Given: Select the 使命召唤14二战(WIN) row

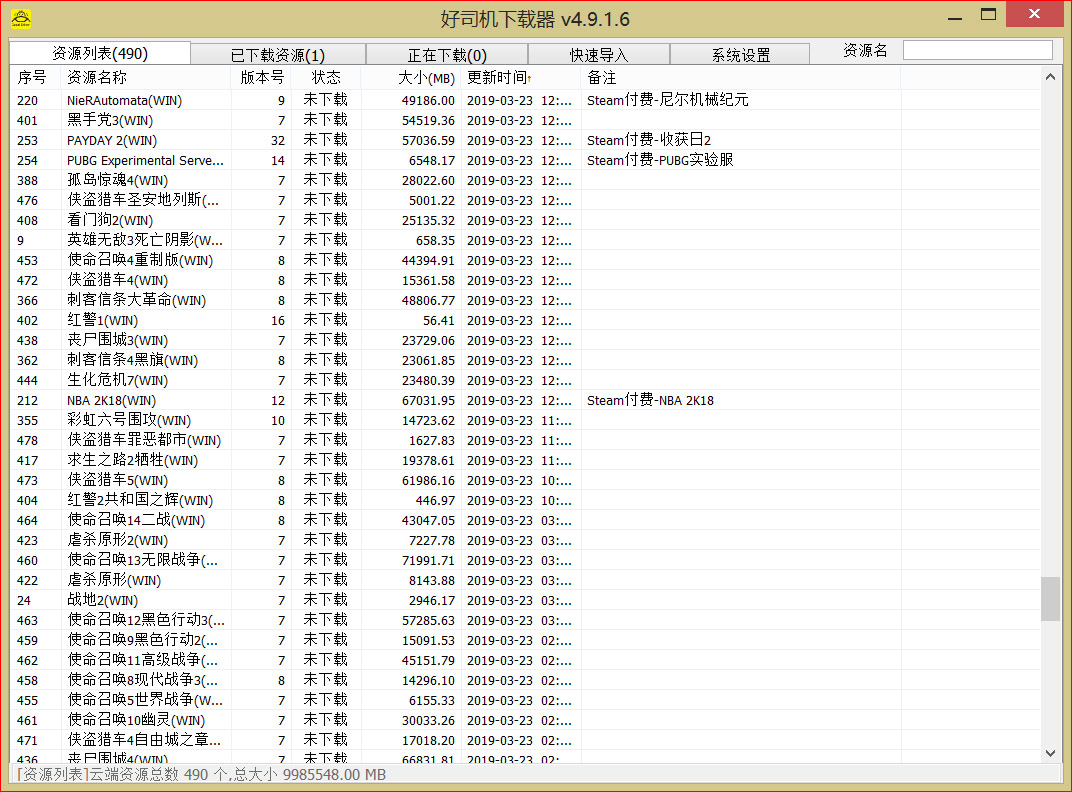Looking at the screenshot, I should click(x=525, y=520).
